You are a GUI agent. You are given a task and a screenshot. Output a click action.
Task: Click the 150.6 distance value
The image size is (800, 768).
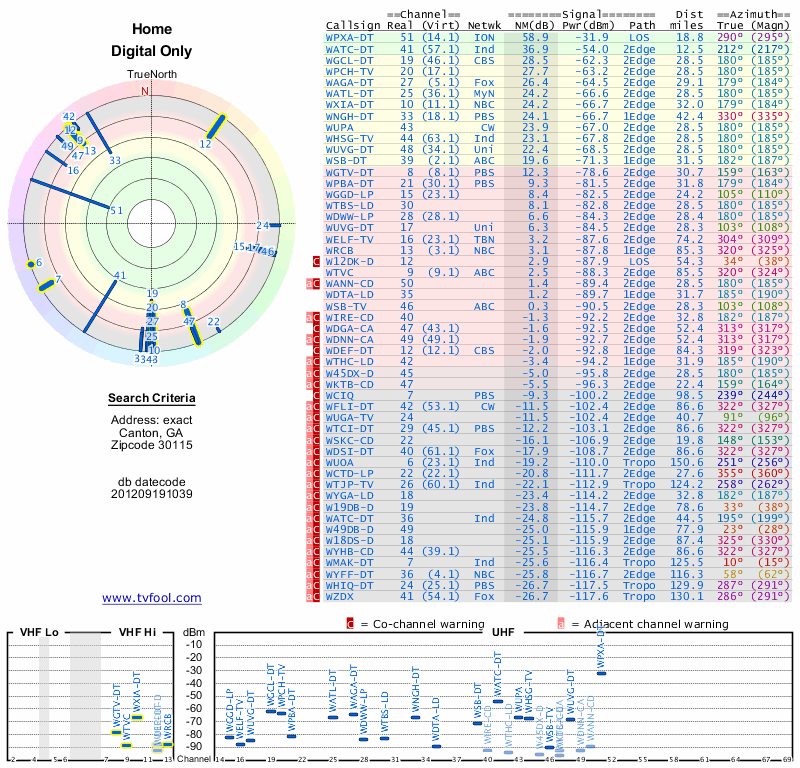pyautogui.click(x=687, y=462)
